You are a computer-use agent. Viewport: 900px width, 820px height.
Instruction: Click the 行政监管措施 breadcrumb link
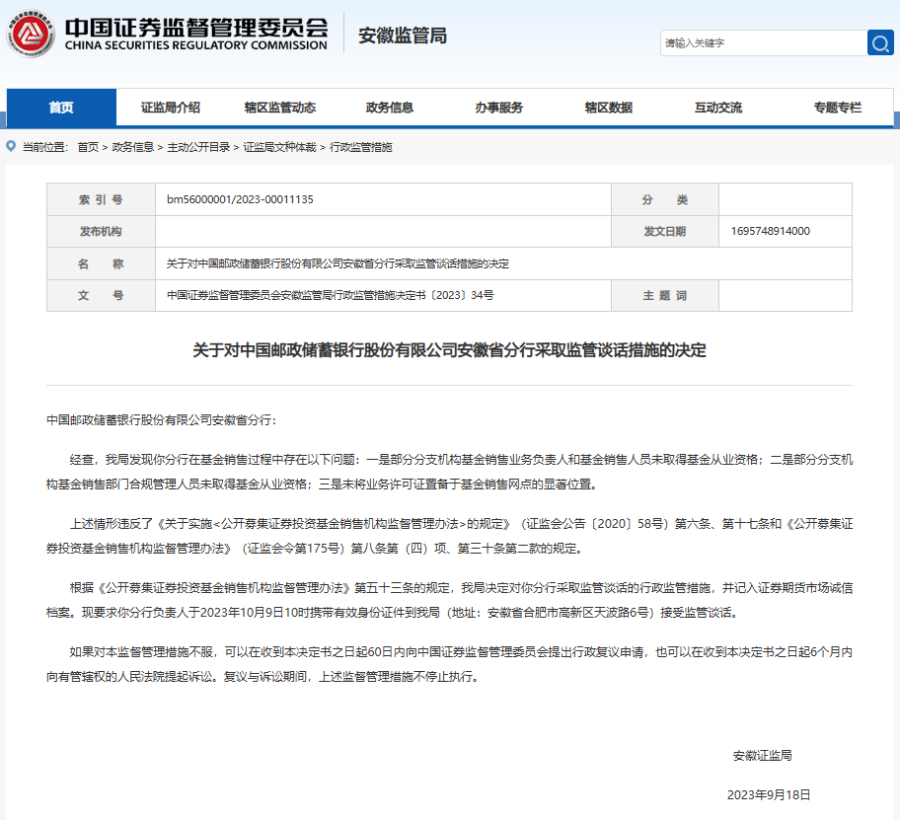361,147
